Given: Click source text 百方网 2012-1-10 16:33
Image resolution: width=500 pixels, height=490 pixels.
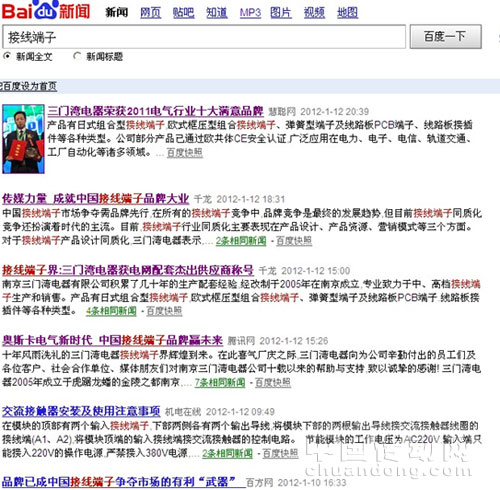Looking at the screenshot, I should 296,483.
